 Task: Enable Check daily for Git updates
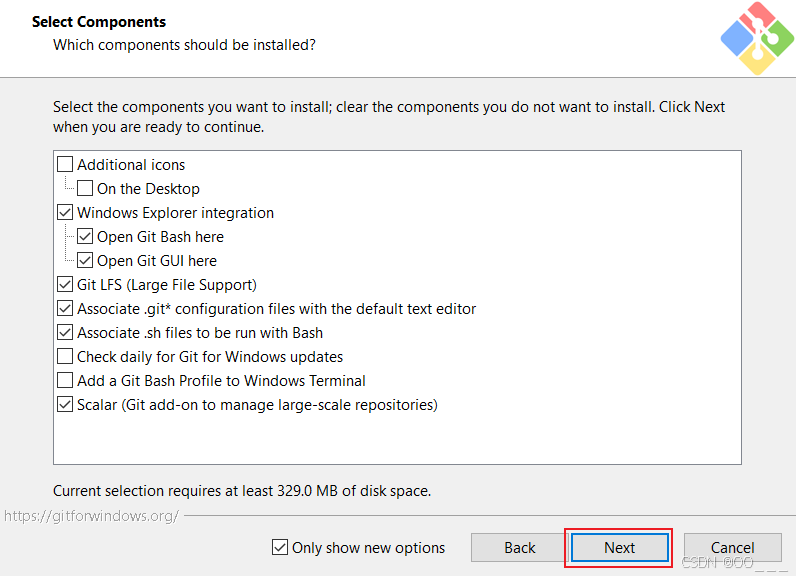pos(65,357)
